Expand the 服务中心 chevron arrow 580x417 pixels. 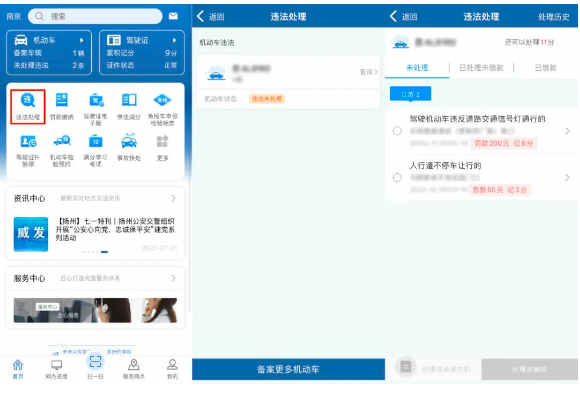pyautogui.click(x=173, y=278)
